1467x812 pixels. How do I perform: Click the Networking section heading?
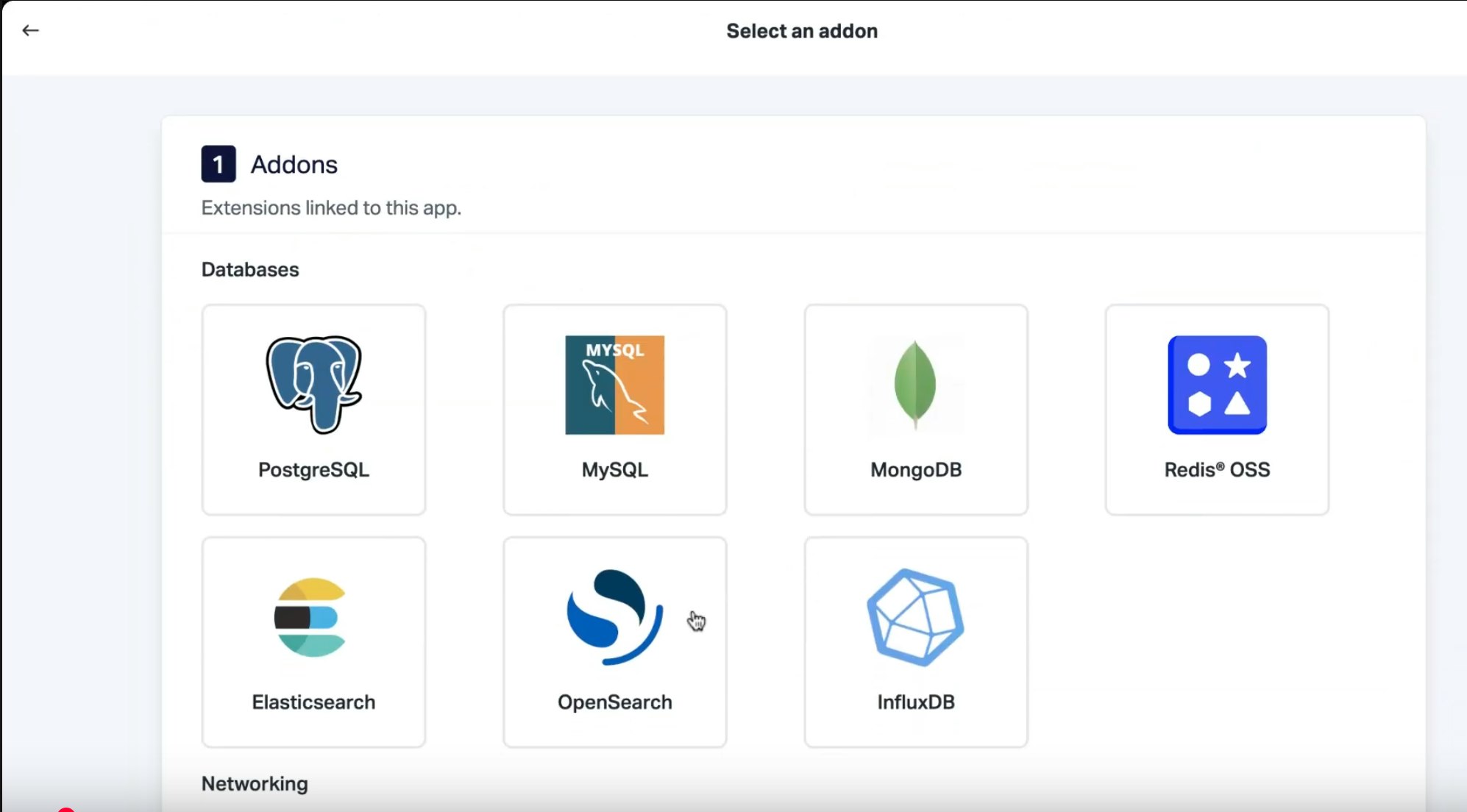pos(254,783)
